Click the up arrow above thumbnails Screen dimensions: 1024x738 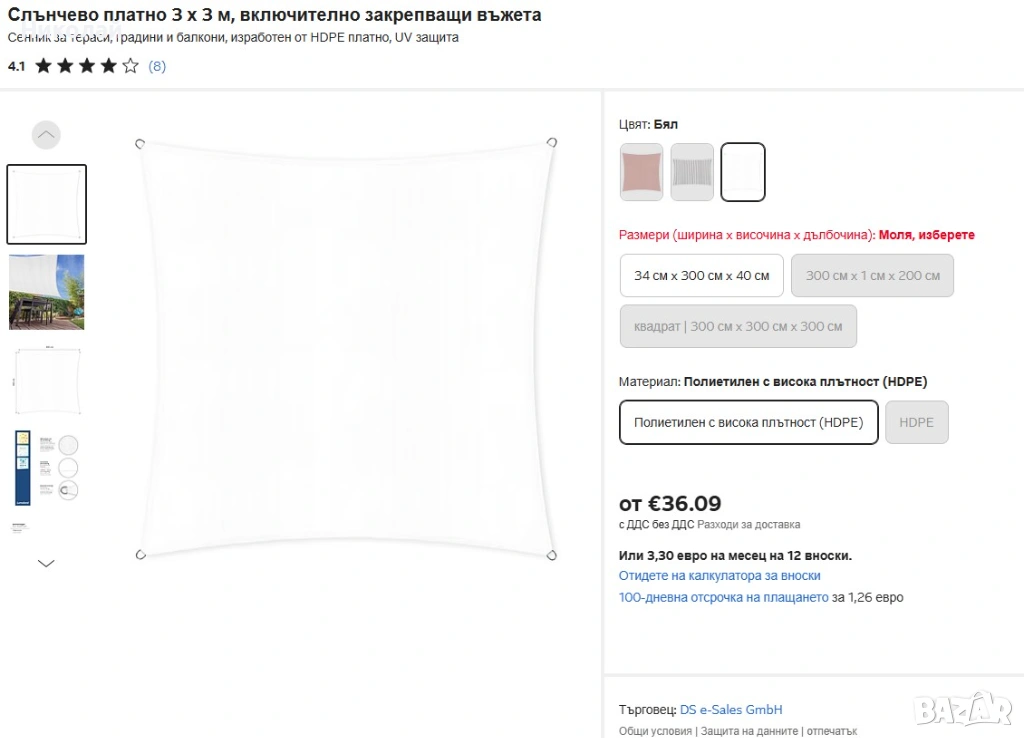(46, 135)
